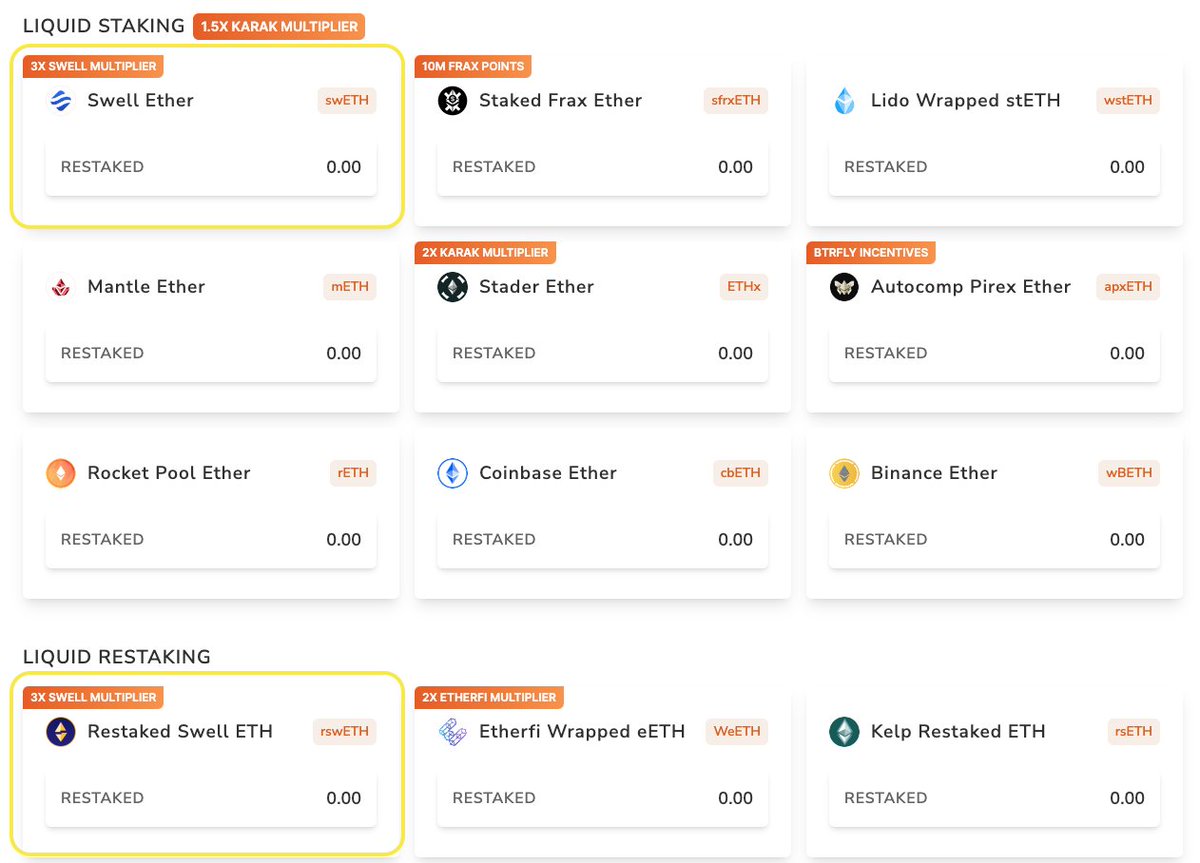The width and height of the screenshot is (1200, 863).
Task: Open the Mantle Ether restaked balance row
Action: pos(211,353)
